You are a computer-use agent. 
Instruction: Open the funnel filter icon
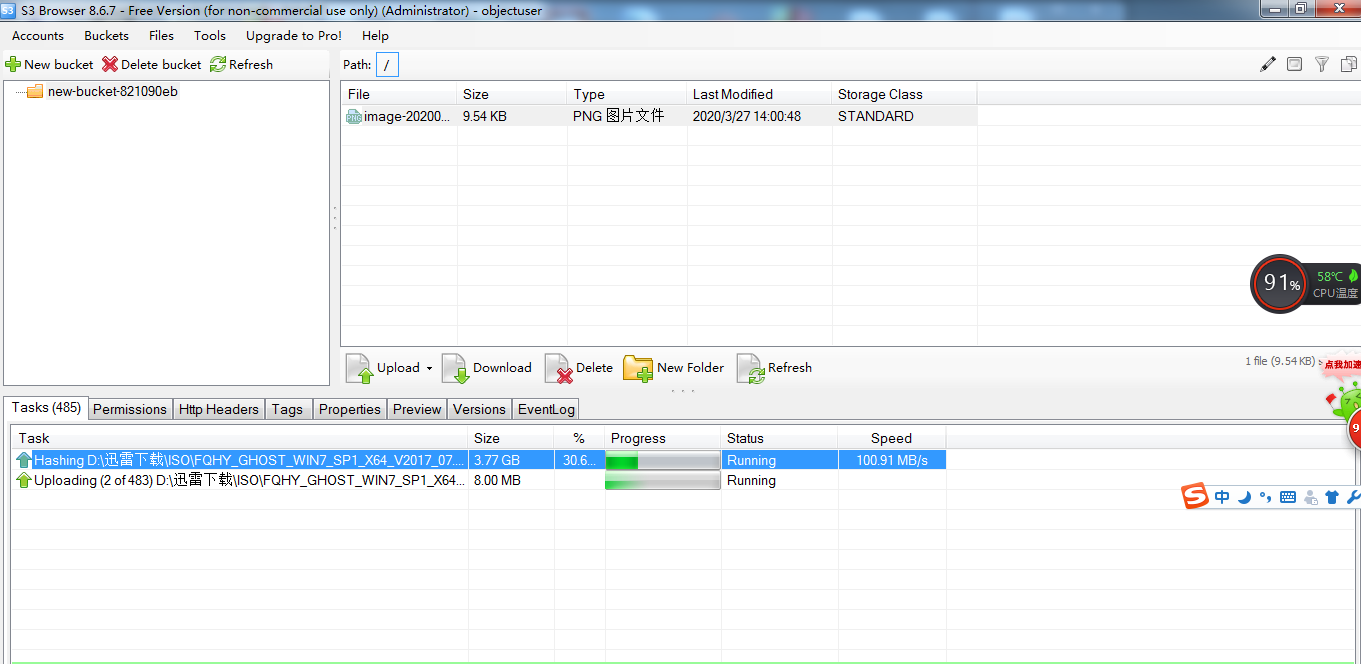[1321, 64]
